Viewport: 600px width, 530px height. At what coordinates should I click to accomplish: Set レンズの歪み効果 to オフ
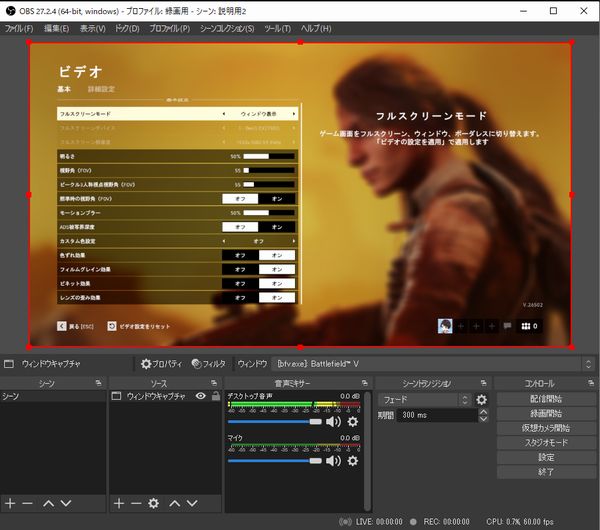coord(240,298)
